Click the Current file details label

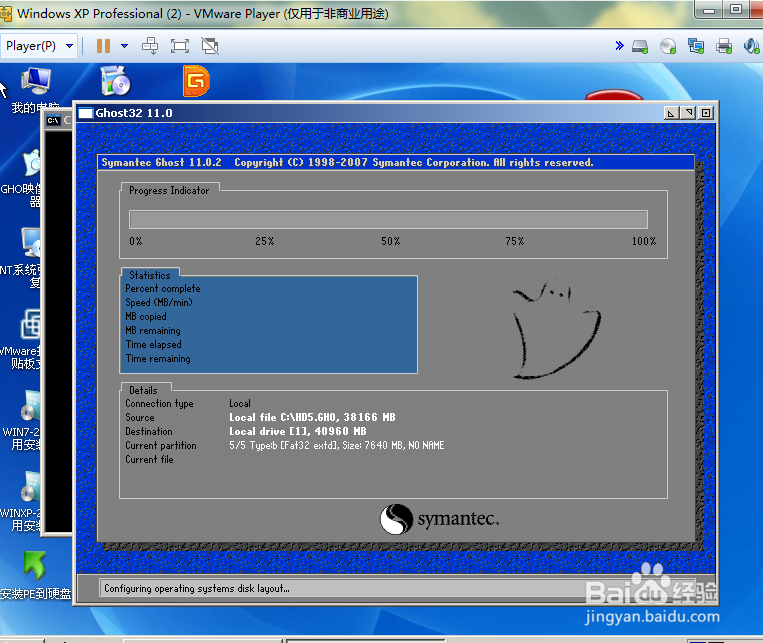tap(149, 459)
